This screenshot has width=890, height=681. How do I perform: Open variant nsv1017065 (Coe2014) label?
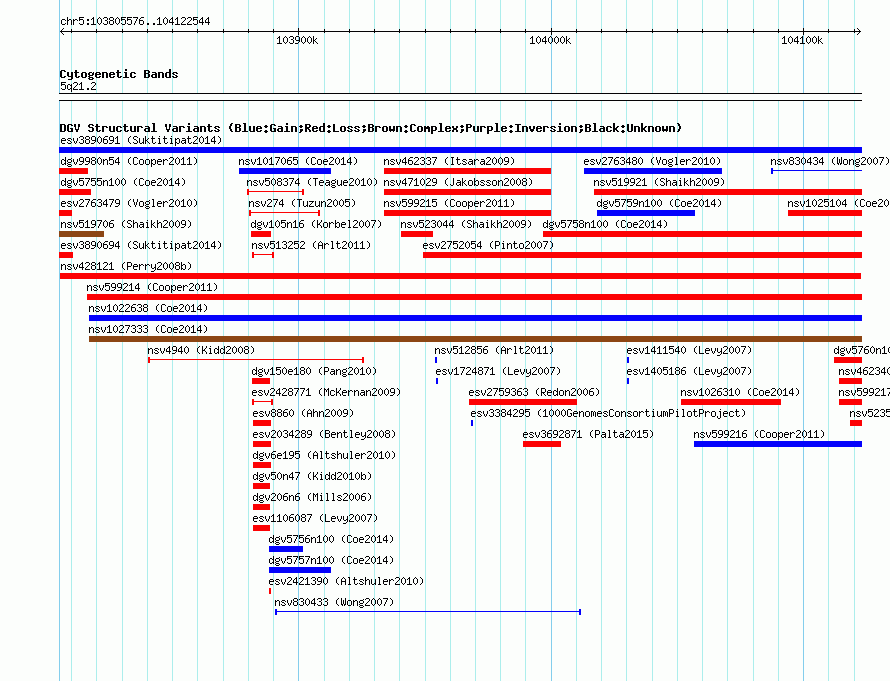point(298,161)
